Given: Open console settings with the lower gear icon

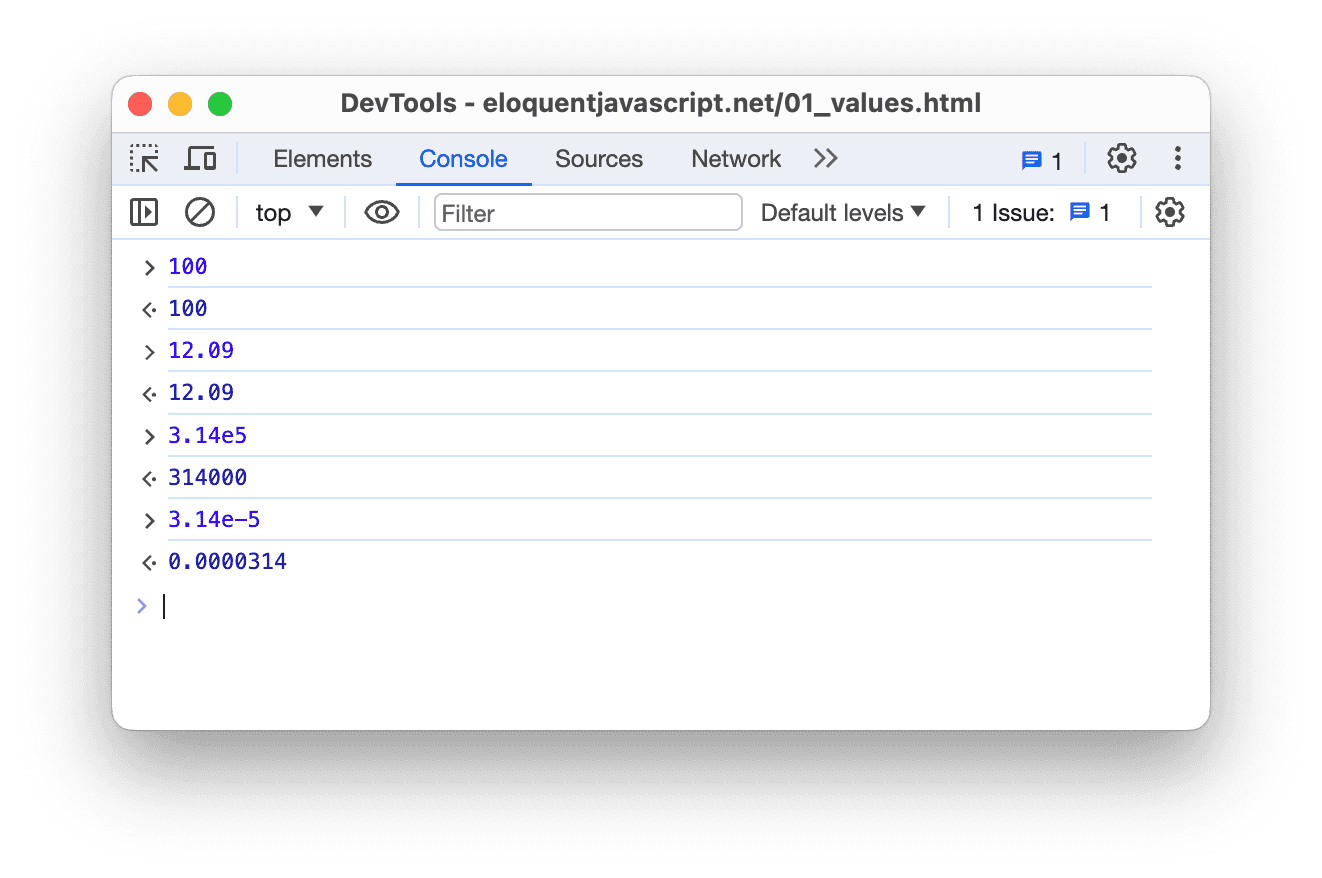Looking at the screenshot, I should click(x=1169, y=212).
